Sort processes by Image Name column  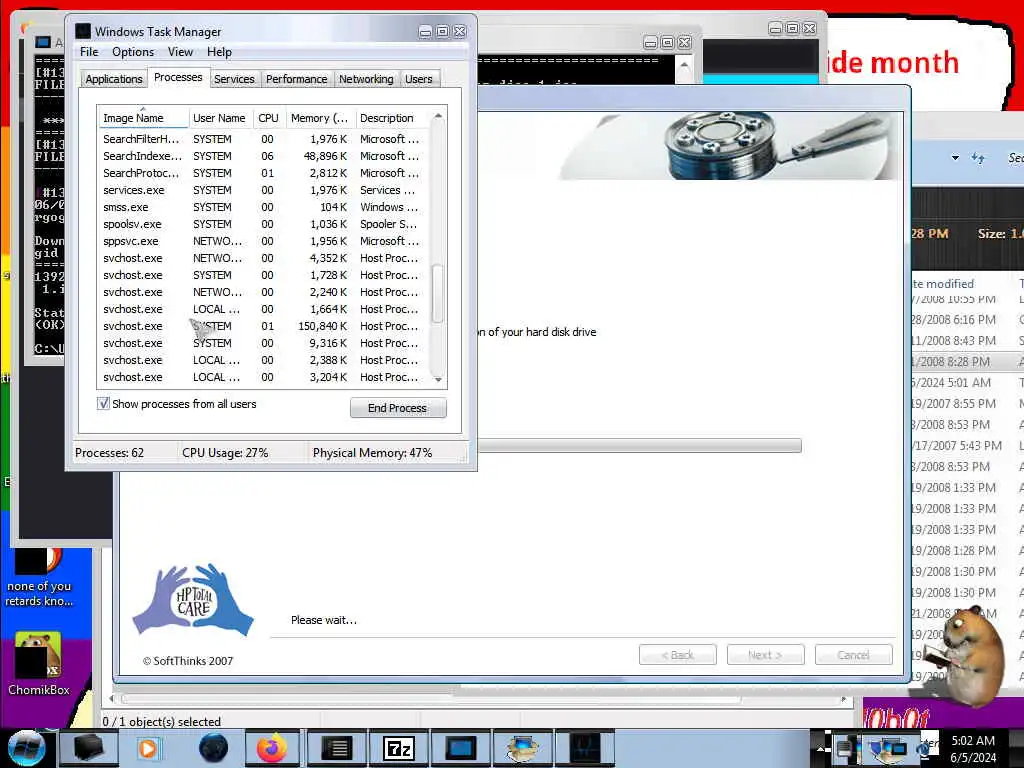click(142, 118)
